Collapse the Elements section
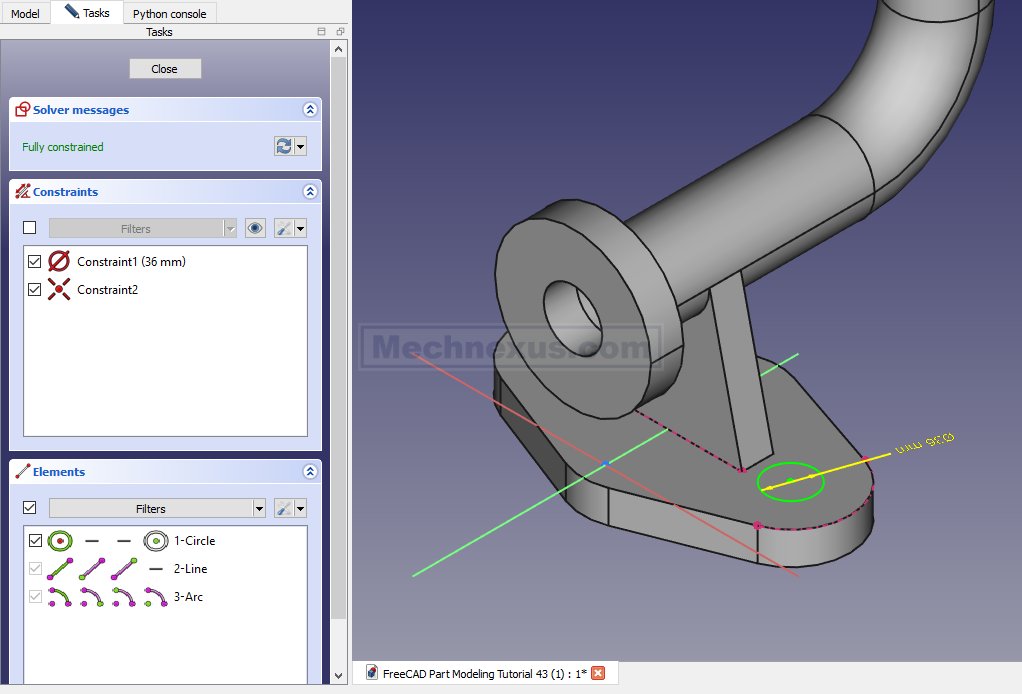Viewport: 1022px width, 694px height. (310, 472)
